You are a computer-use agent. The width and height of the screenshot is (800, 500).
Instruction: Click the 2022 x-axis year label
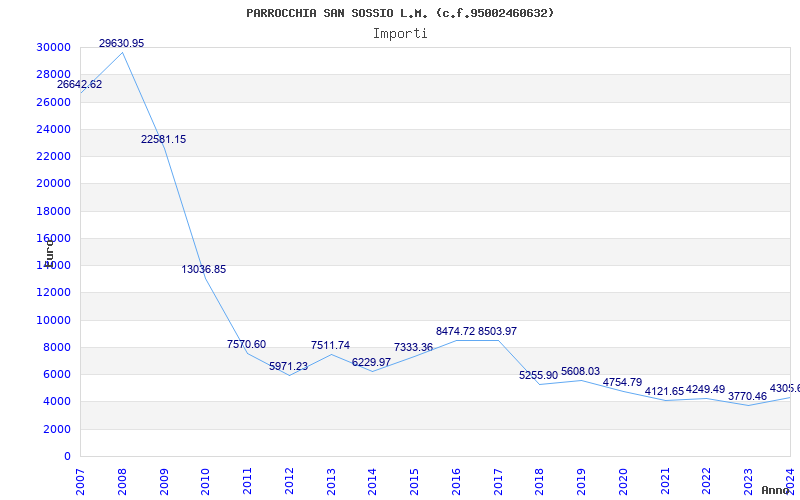coord(707,481)
